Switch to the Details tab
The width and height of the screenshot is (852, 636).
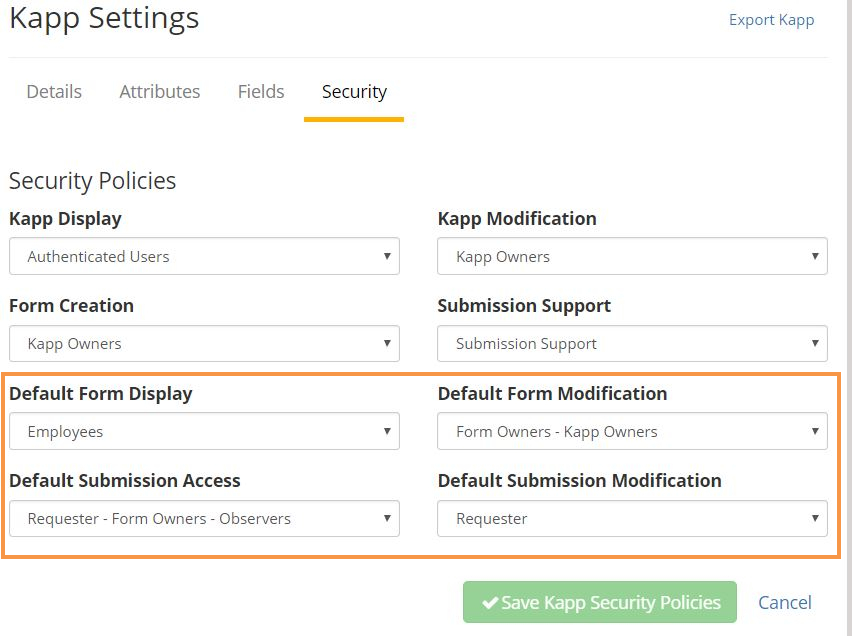pos(54,92)
